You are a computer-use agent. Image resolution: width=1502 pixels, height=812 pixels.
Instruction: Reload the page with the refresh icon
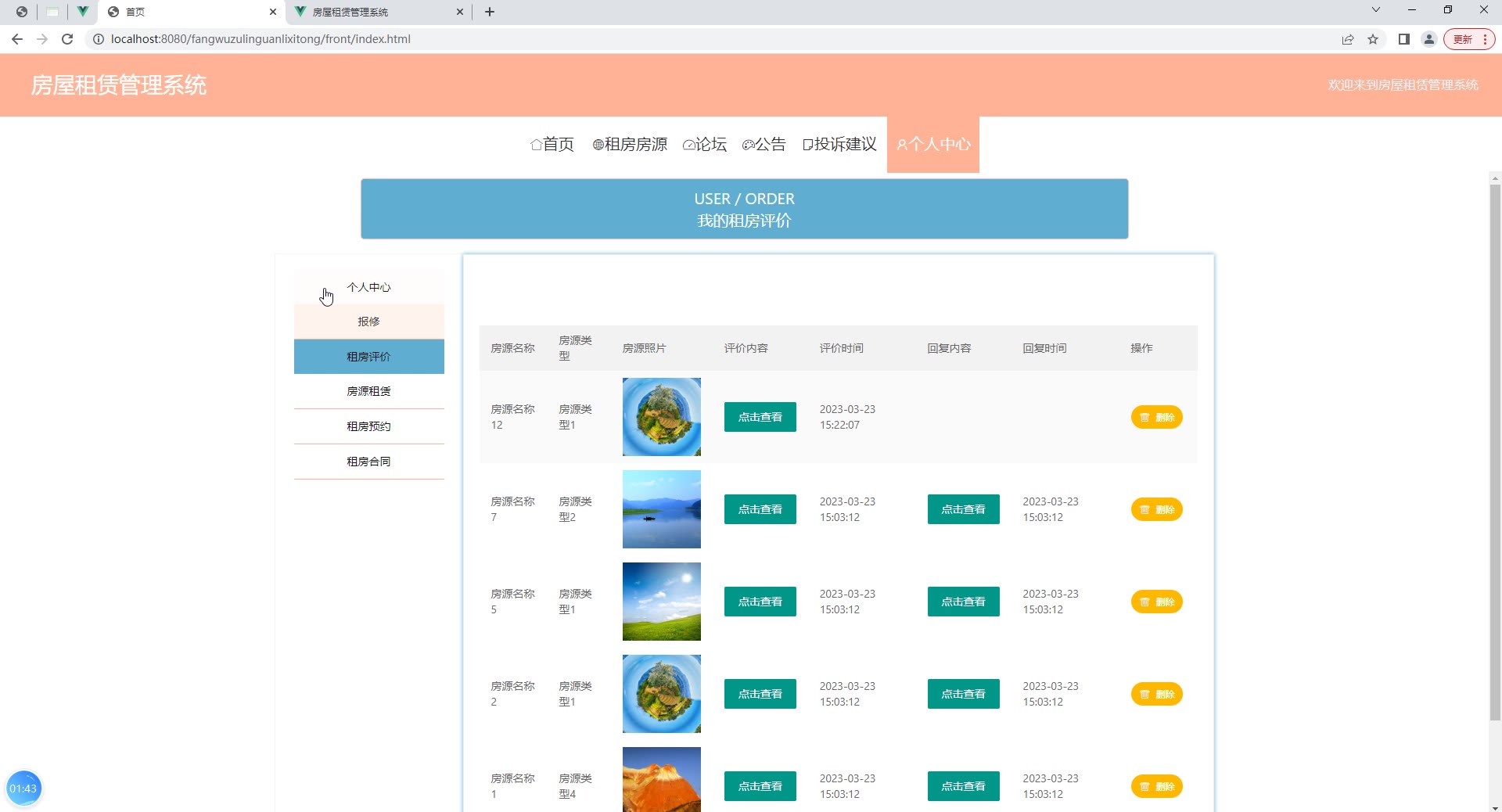[67, 39]
